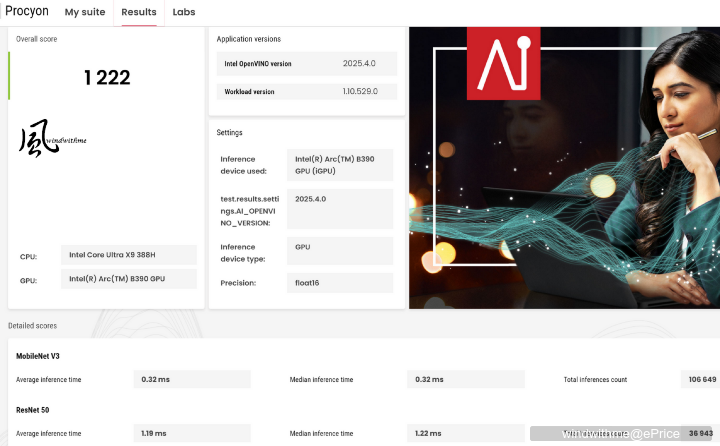This screenshot has width=720, height=446.
Task: Click the Precision label
Action: (x=238, y=283)
